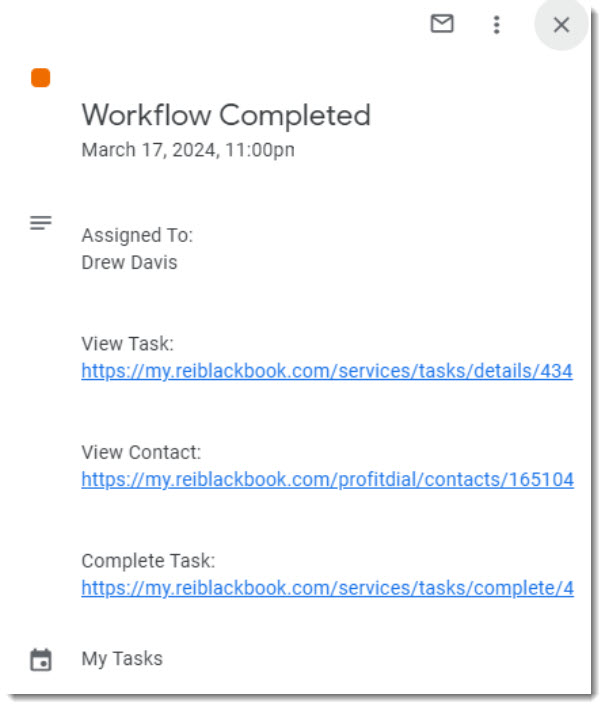
Task: Open the three-dot options menu
Action: click(x=497, y=25)
